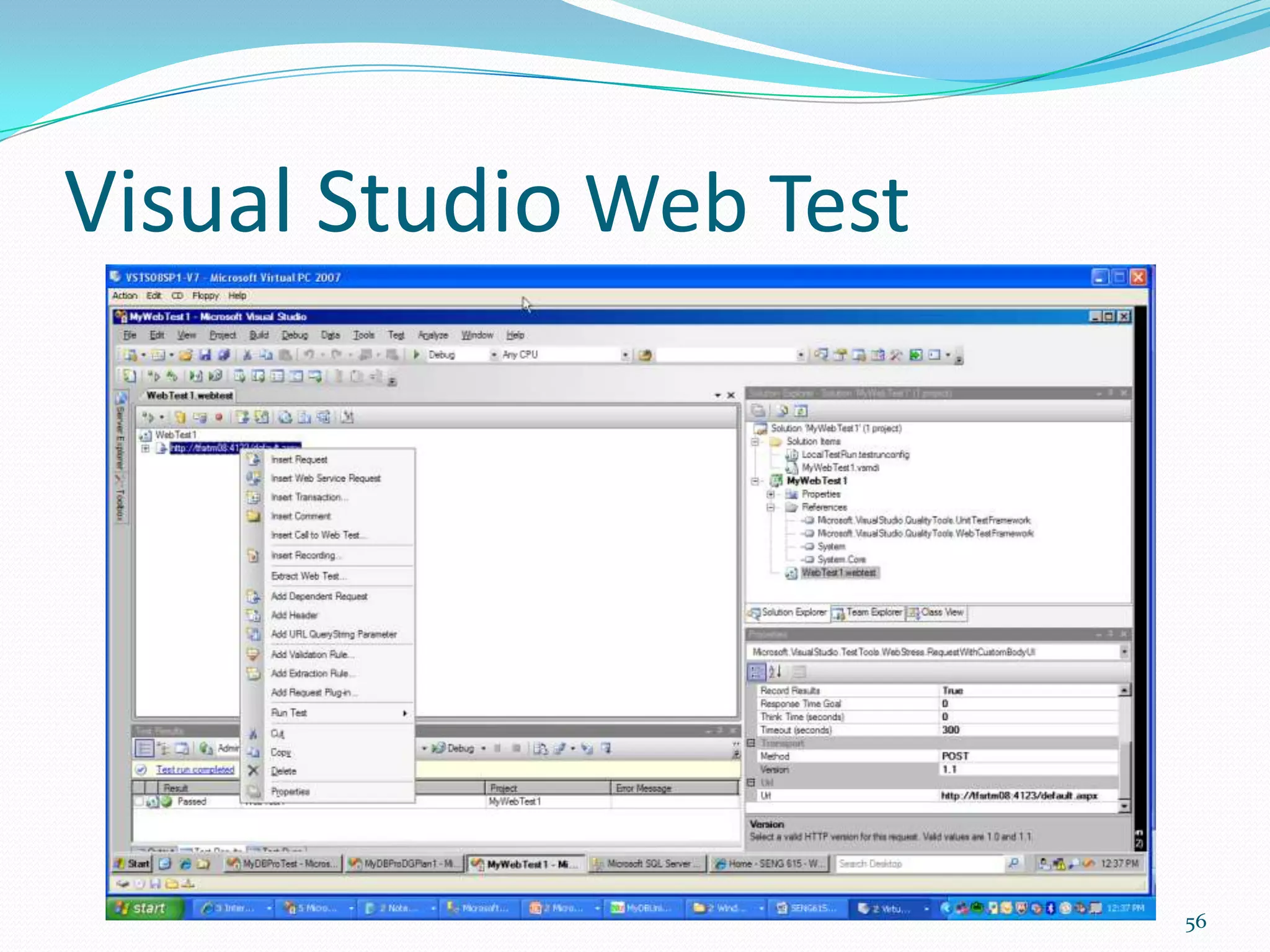Image resolution: width=1270 pixels, height=952 pixels.
Task: Expand the Properties node in Solution Explorer
Action: click(x=770, y=495)
